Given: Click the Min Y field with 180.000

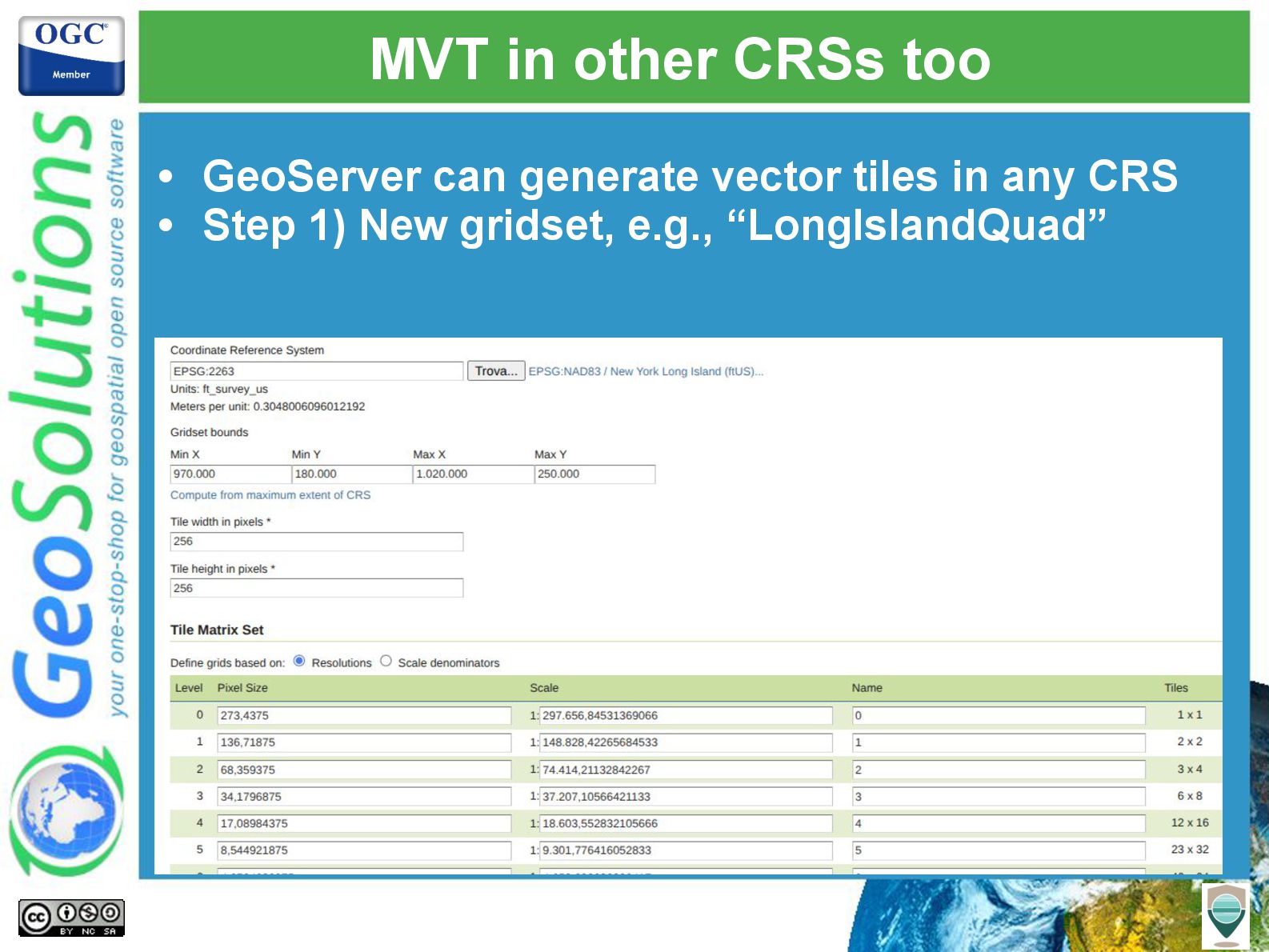Looking at the screenshot, I should click(352, 474).
